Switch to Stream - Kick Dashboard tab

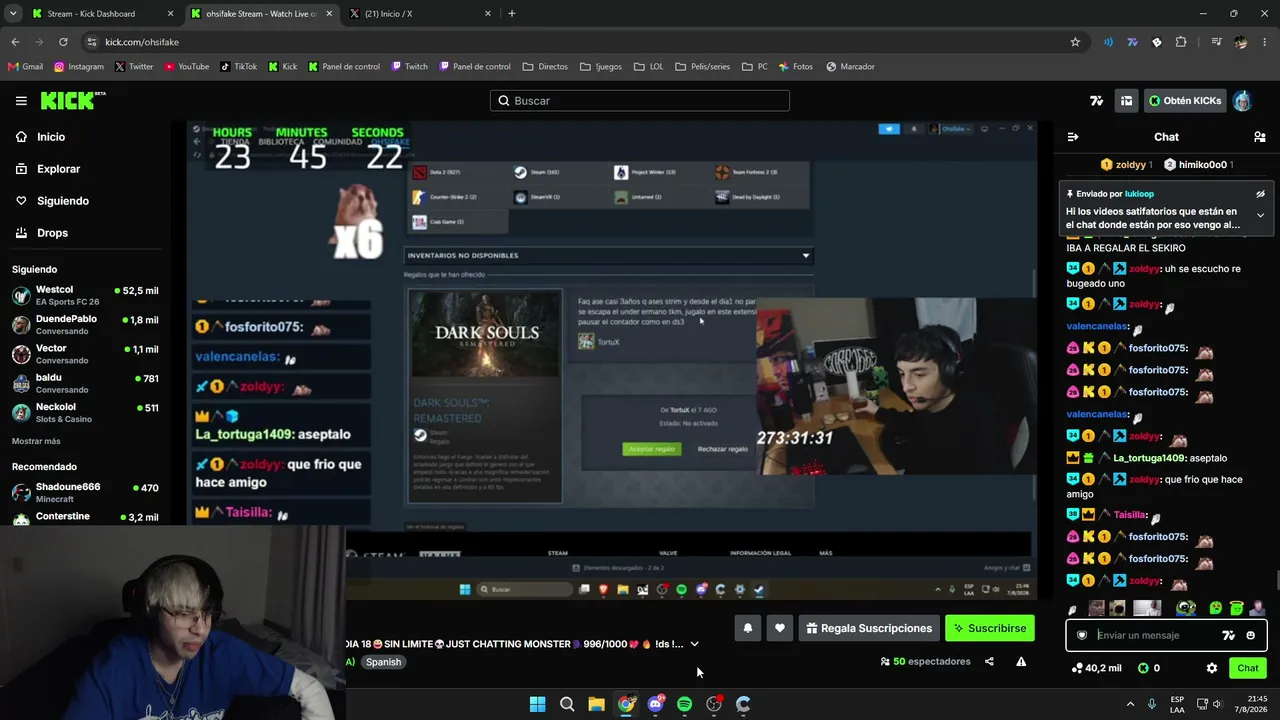coord(103,14)
